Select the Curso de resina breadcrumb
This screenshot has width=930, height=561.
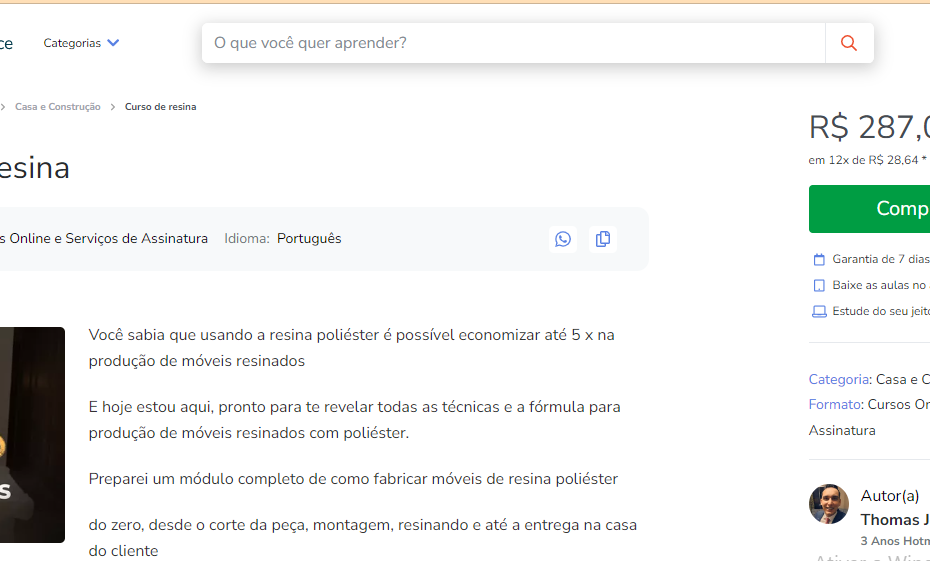pyautogui.click(x=160, y=107)
